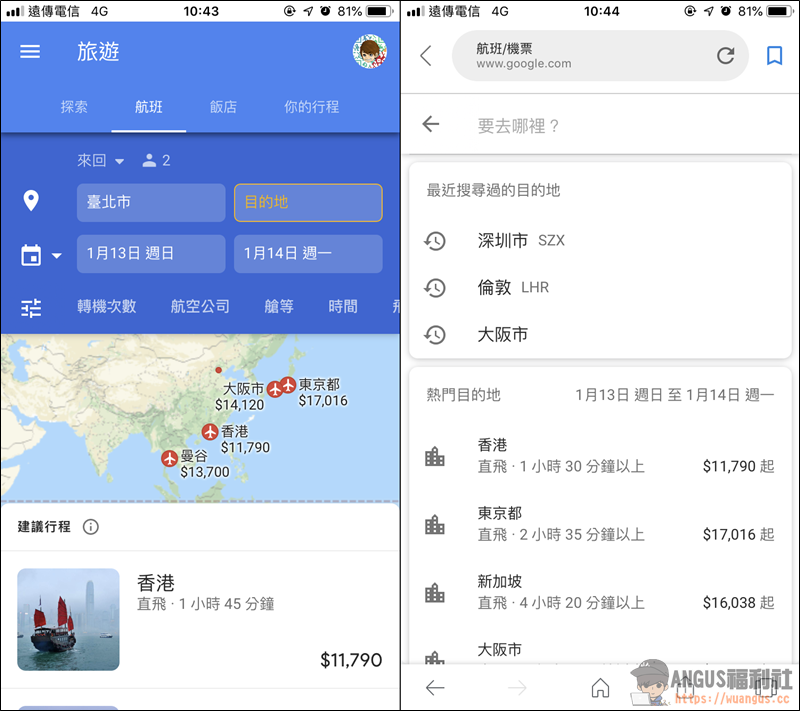Viewport: 800px width, 711px height.
Task: Tap the back arrow beside 要去哪裡
Action: pyautogui.click(x=431, y=125)
